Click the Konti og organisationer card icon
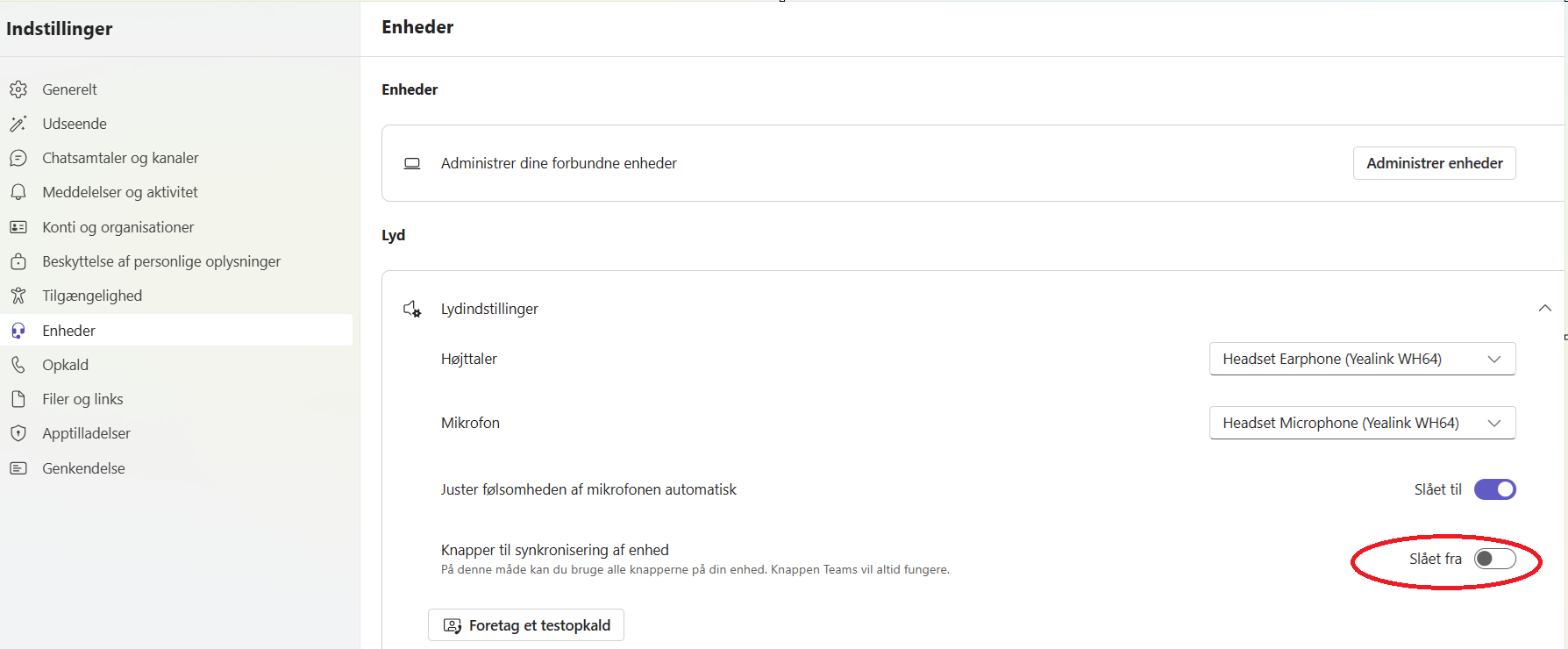Image resolution: width=1568 pixels, height=649 pixels. tap(18, 227)
